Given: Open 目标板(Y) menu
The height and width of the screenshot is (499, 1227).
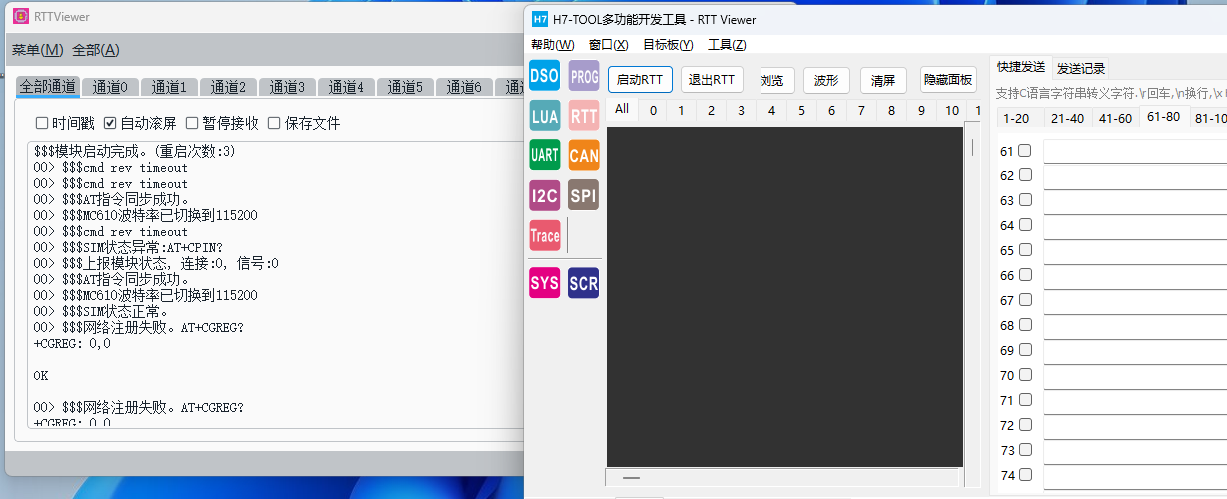Looking at the screenshot, I should [x=668, y=45].
